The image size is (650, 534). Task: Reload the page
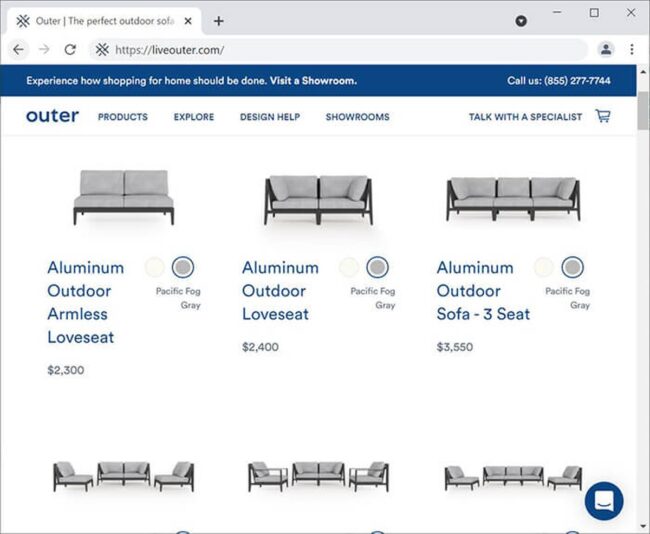pyautogui.click(x=70, y=50)
